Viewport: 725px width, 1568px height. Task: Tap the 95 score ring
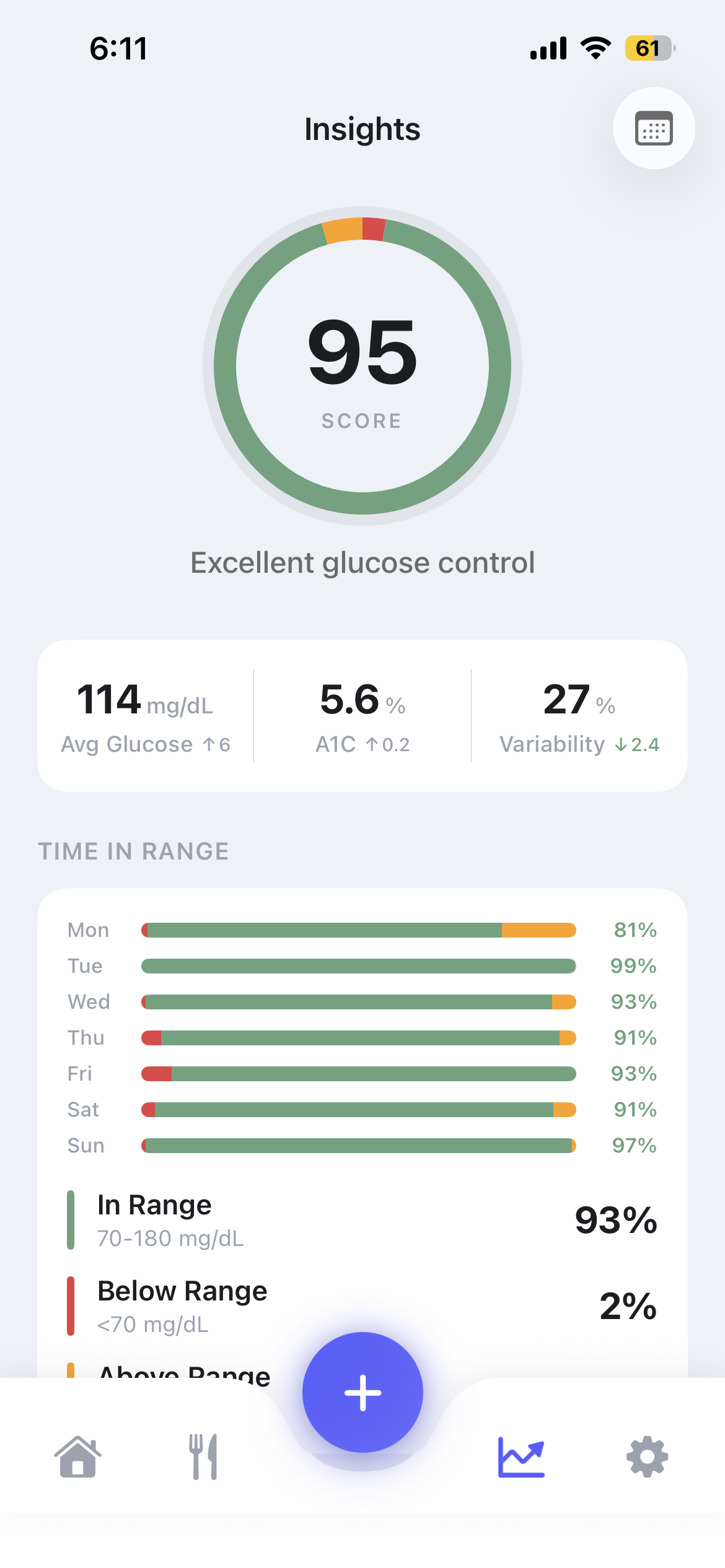[362, 365]
